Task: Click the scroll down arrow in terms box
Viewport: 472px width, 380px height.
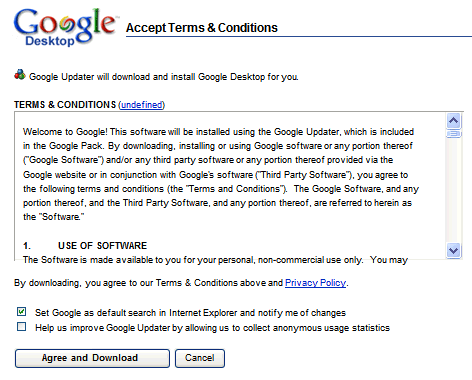Action: (x=453, y=250)
